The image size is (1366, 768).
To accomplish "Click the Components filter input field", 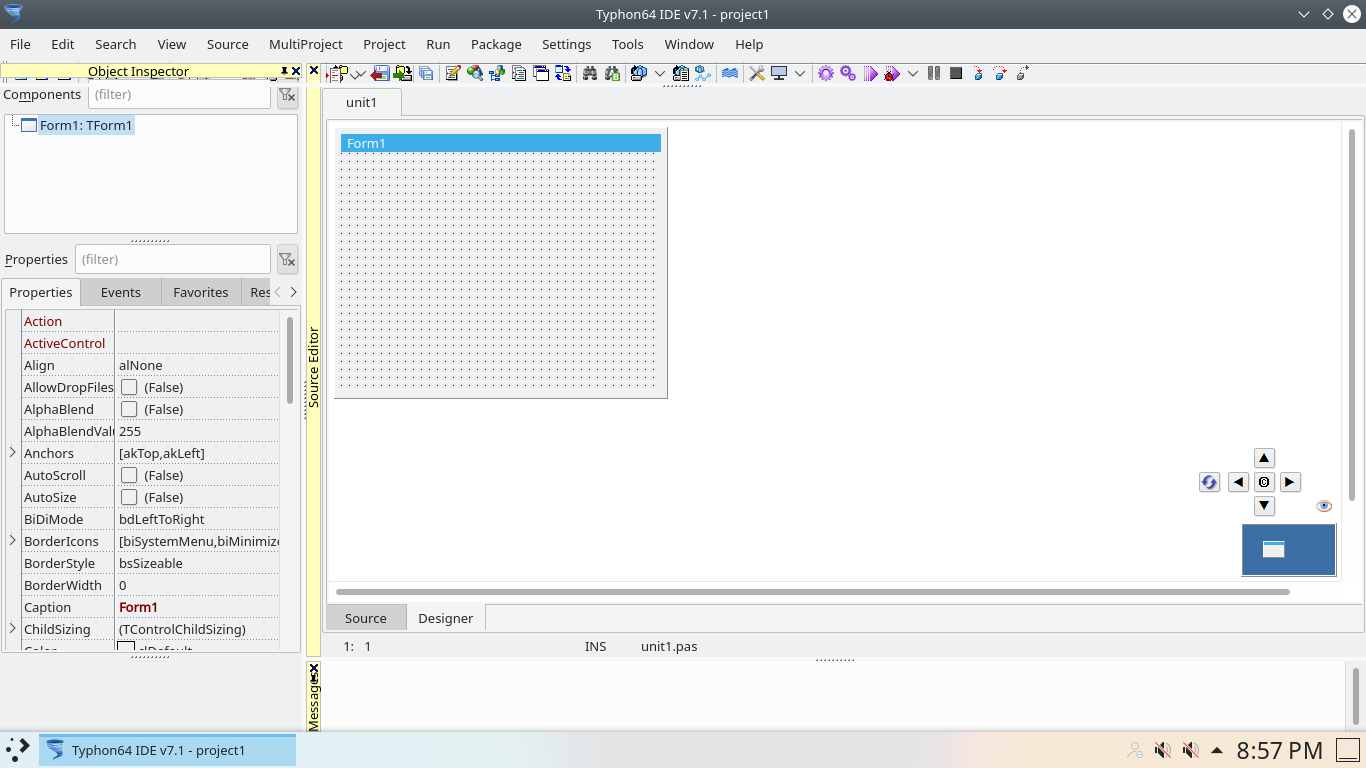I will [179, 95].
